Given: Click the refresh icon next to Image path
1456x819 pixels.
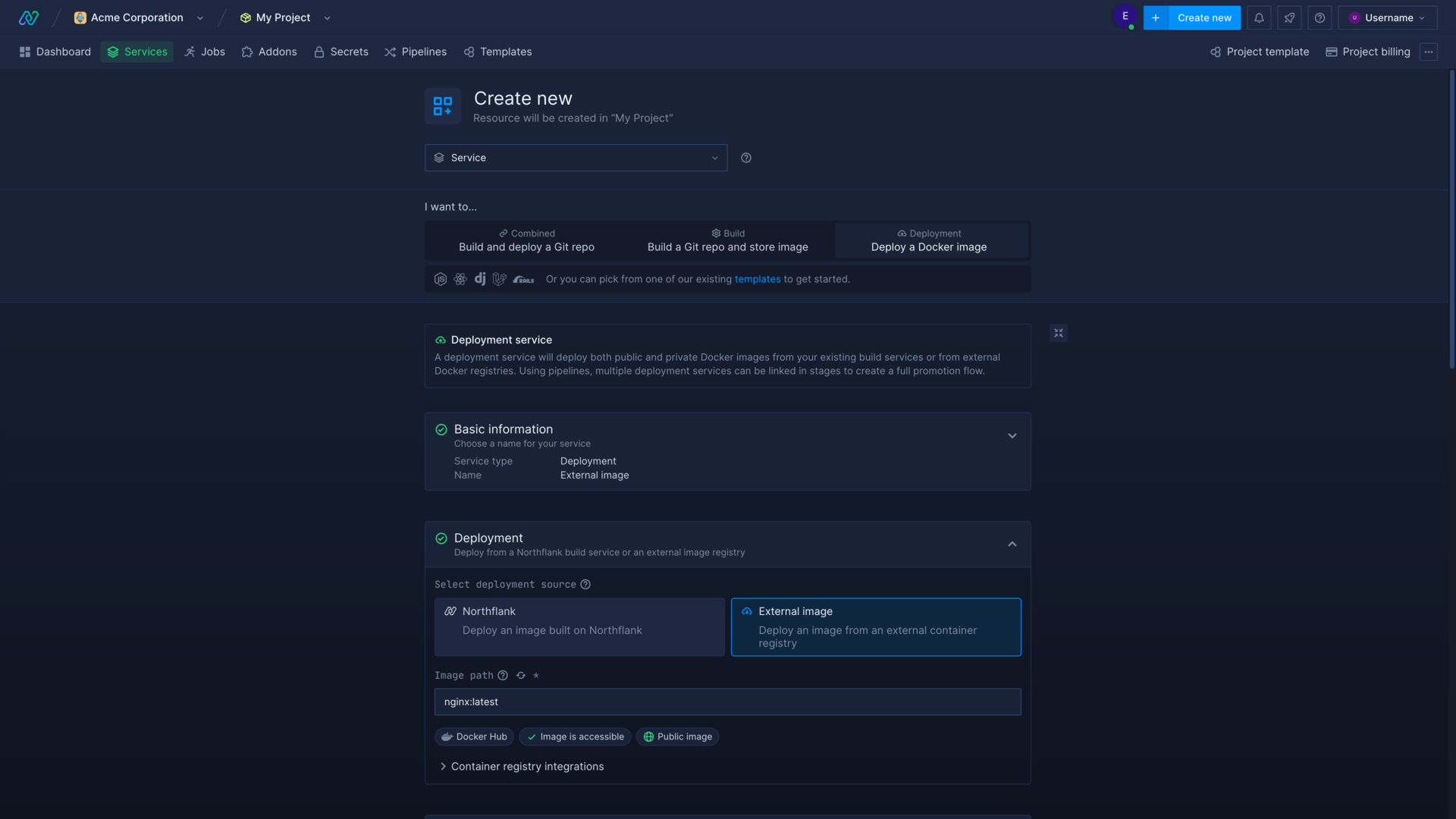Looking at the screenshot, I should pos(521,676).
